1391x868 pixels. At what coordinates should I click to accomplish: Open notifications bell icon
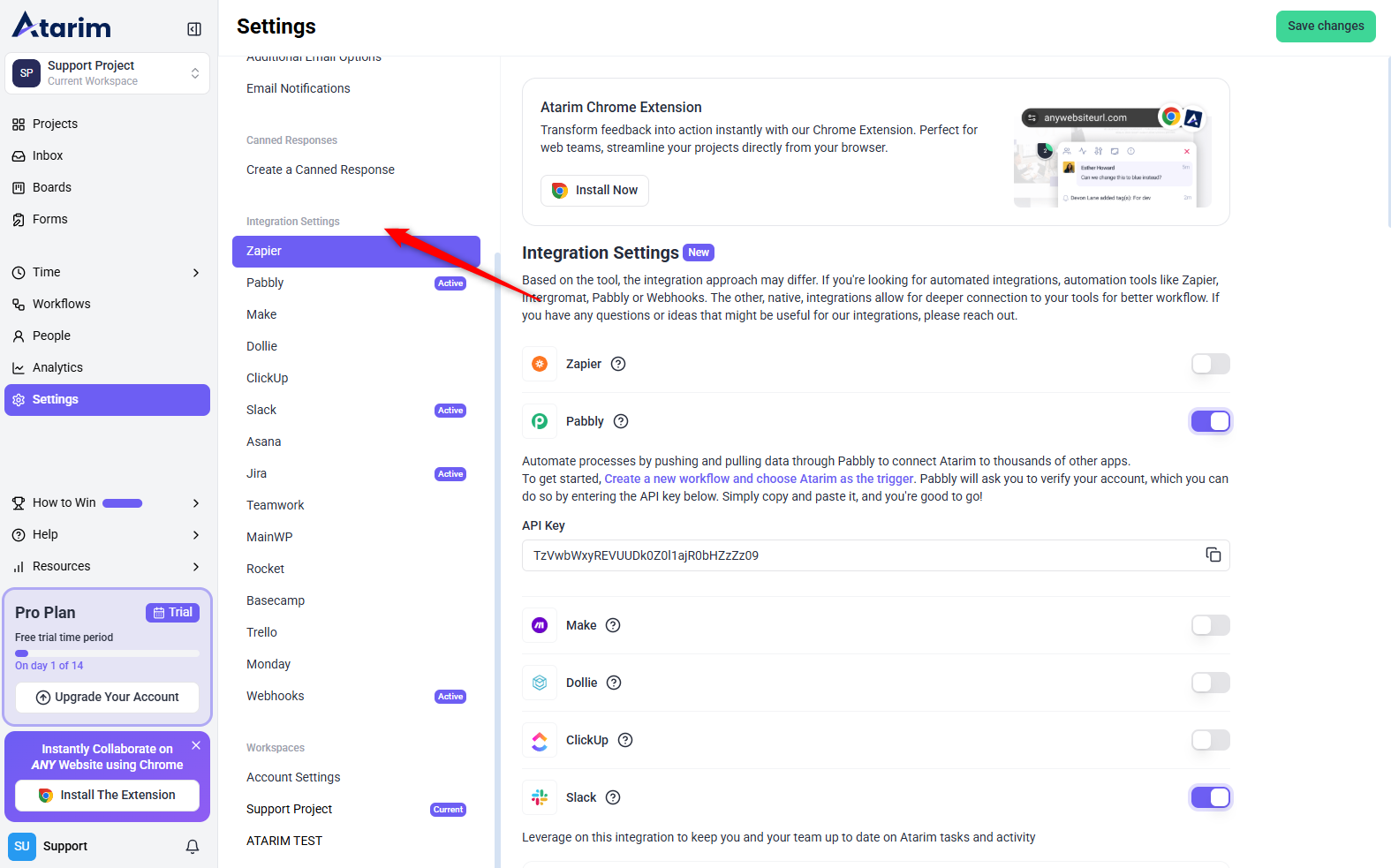[192, 847]
